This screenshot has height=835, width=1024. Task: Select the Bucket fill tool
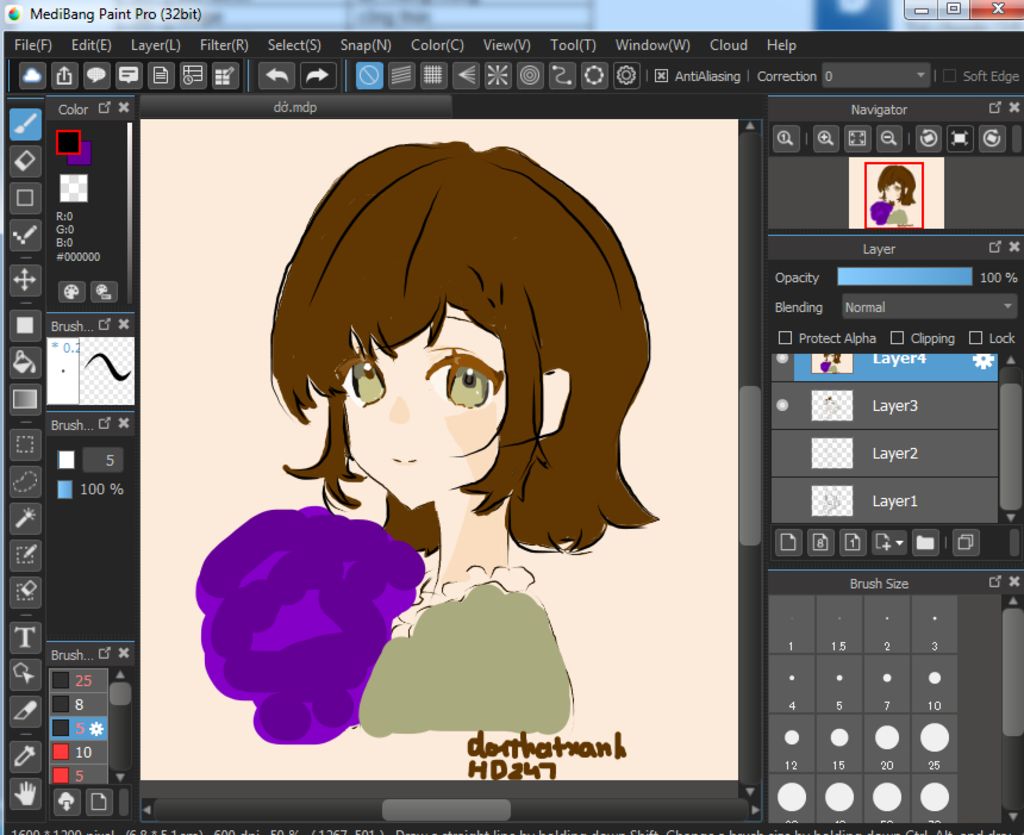(25, 362)
